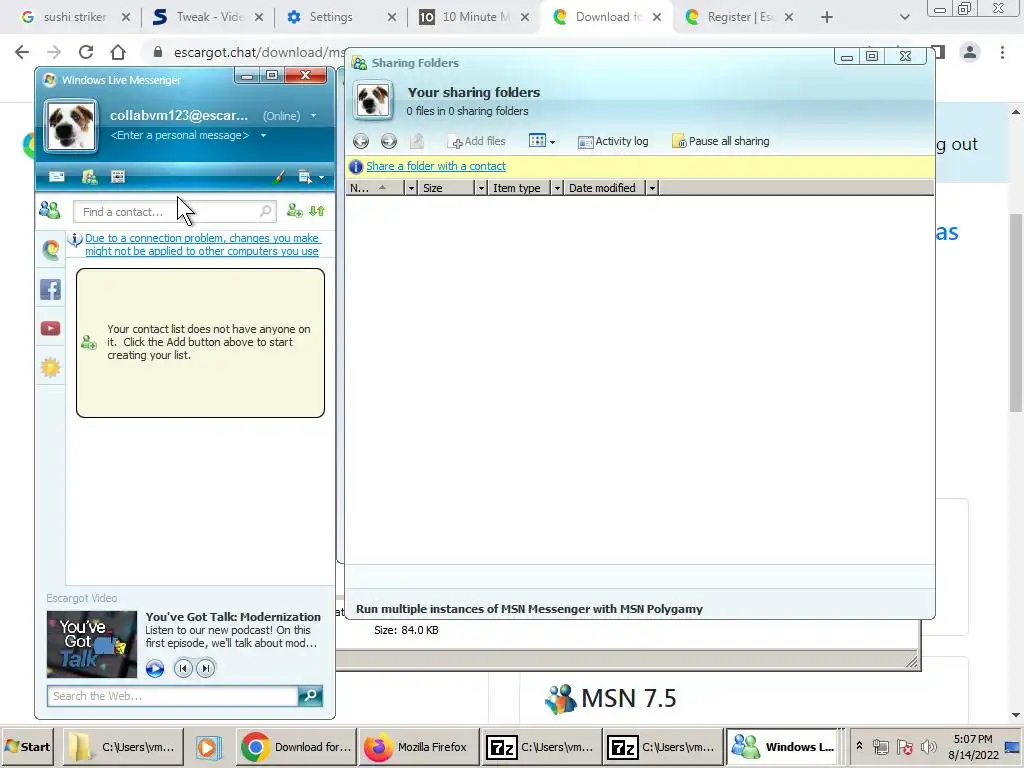The image size is (1024, 768).
Task: Open the Name column dropdown arrow
Action: [x=411, y=188]
